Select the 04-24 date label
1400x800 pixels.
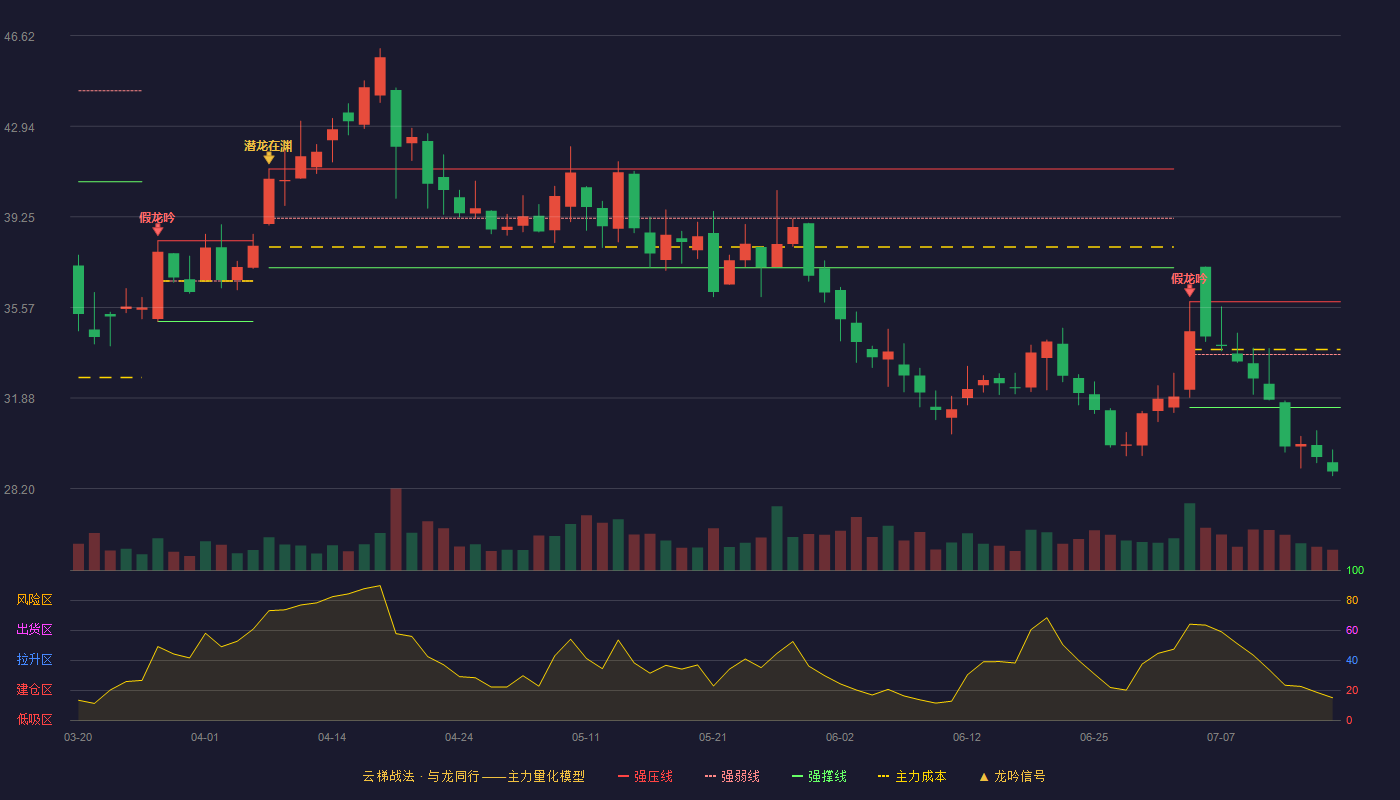click(x=459, y=737)
